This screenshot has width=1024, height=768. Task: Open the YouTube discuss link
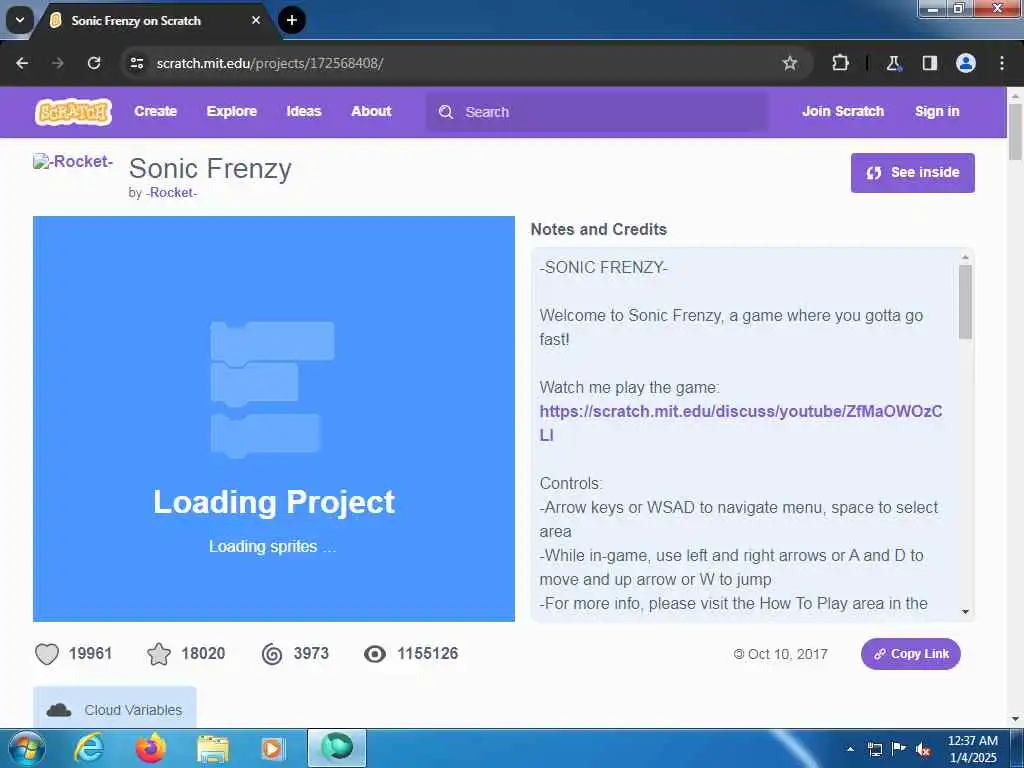741,423
